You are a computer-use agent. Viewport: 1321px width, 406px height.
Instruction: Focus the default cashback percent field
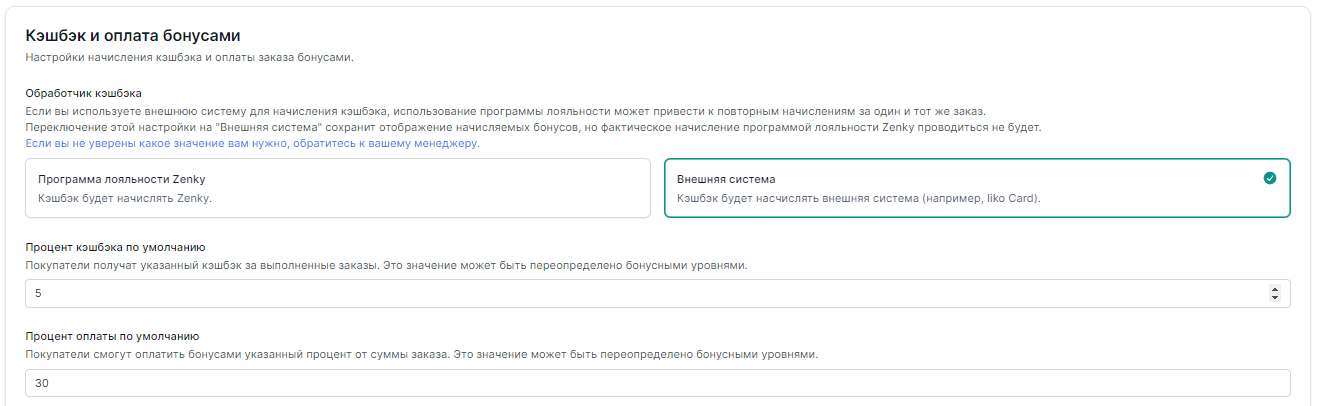(x=640, y=293)
